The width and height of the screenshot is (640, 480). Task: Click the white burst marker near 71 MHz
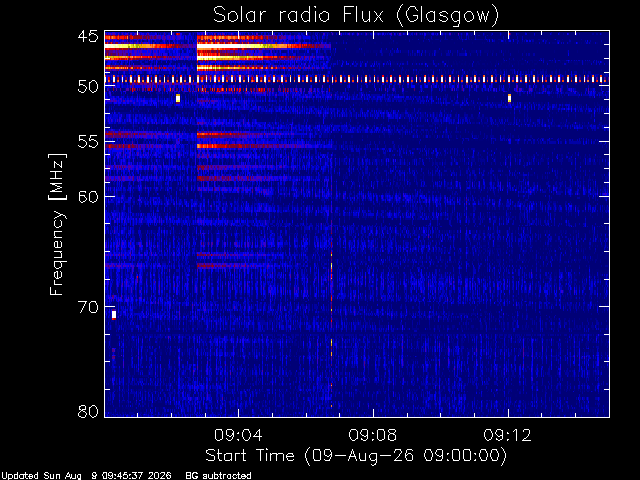[x=114, y=315]
